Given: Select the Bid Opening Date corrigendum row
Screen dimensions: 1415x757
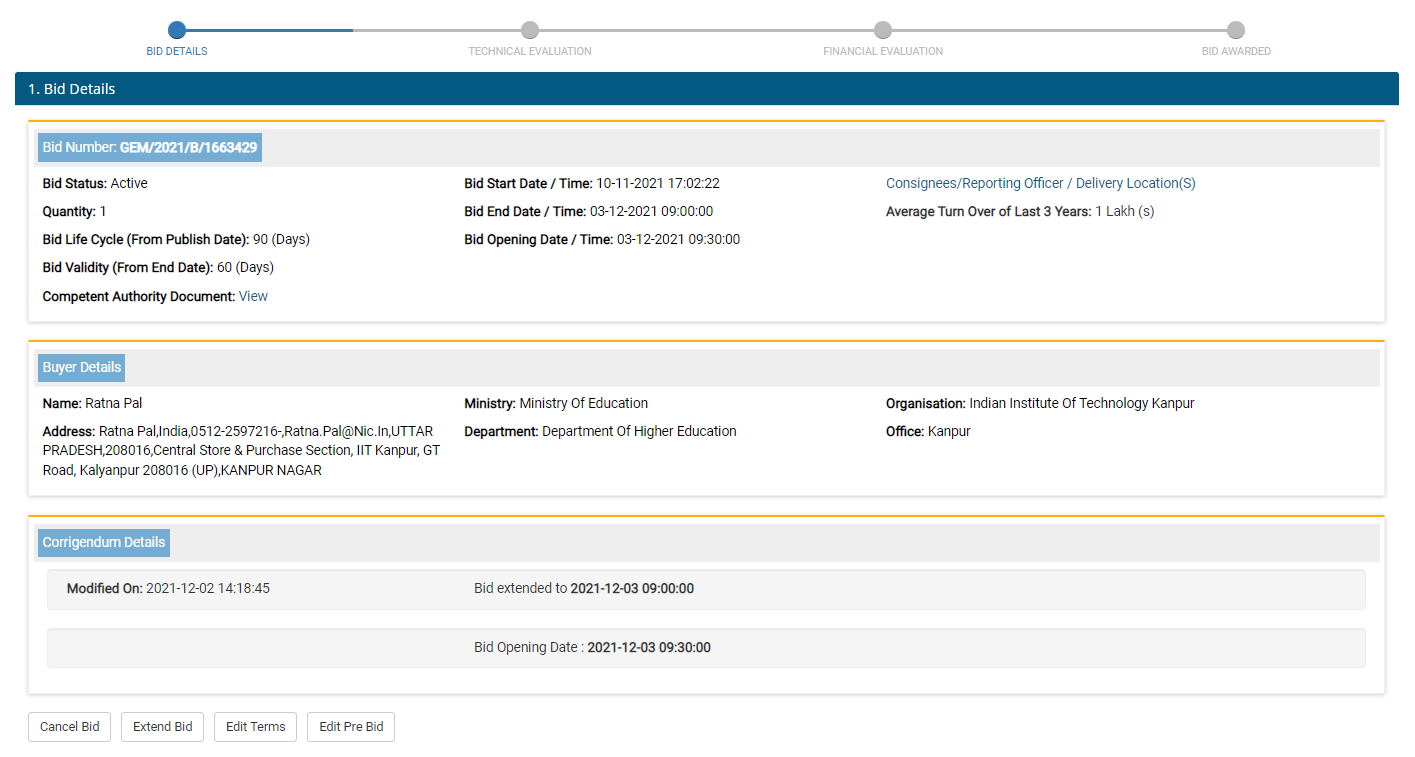Looking at the screenshot, I should pyautogui.click(x=705, y=648).
